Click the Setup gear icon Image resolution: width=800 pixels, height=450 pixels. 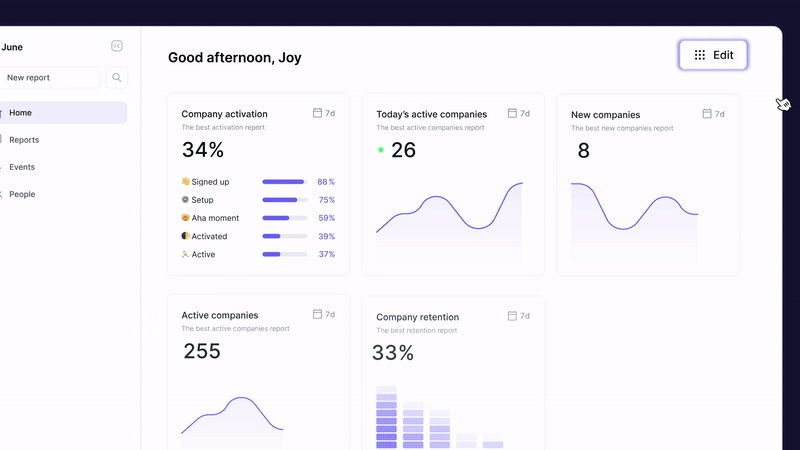click(x=185, y=199)
